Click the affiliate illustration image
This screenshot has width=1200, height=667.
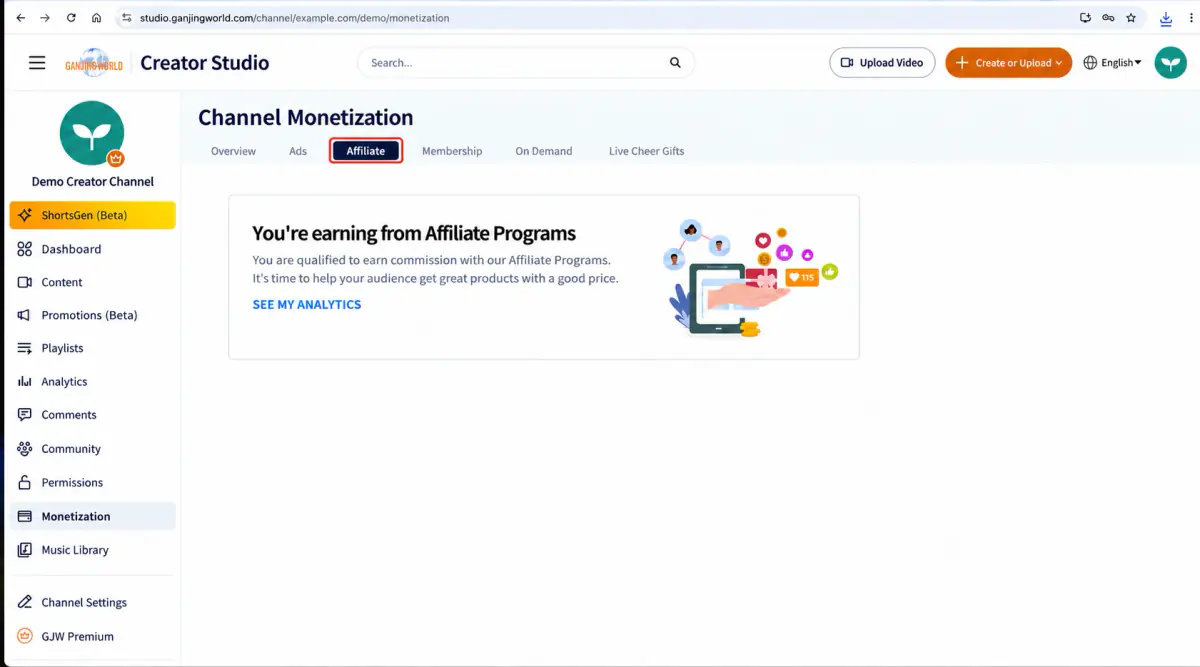click(x=751, y=277)
